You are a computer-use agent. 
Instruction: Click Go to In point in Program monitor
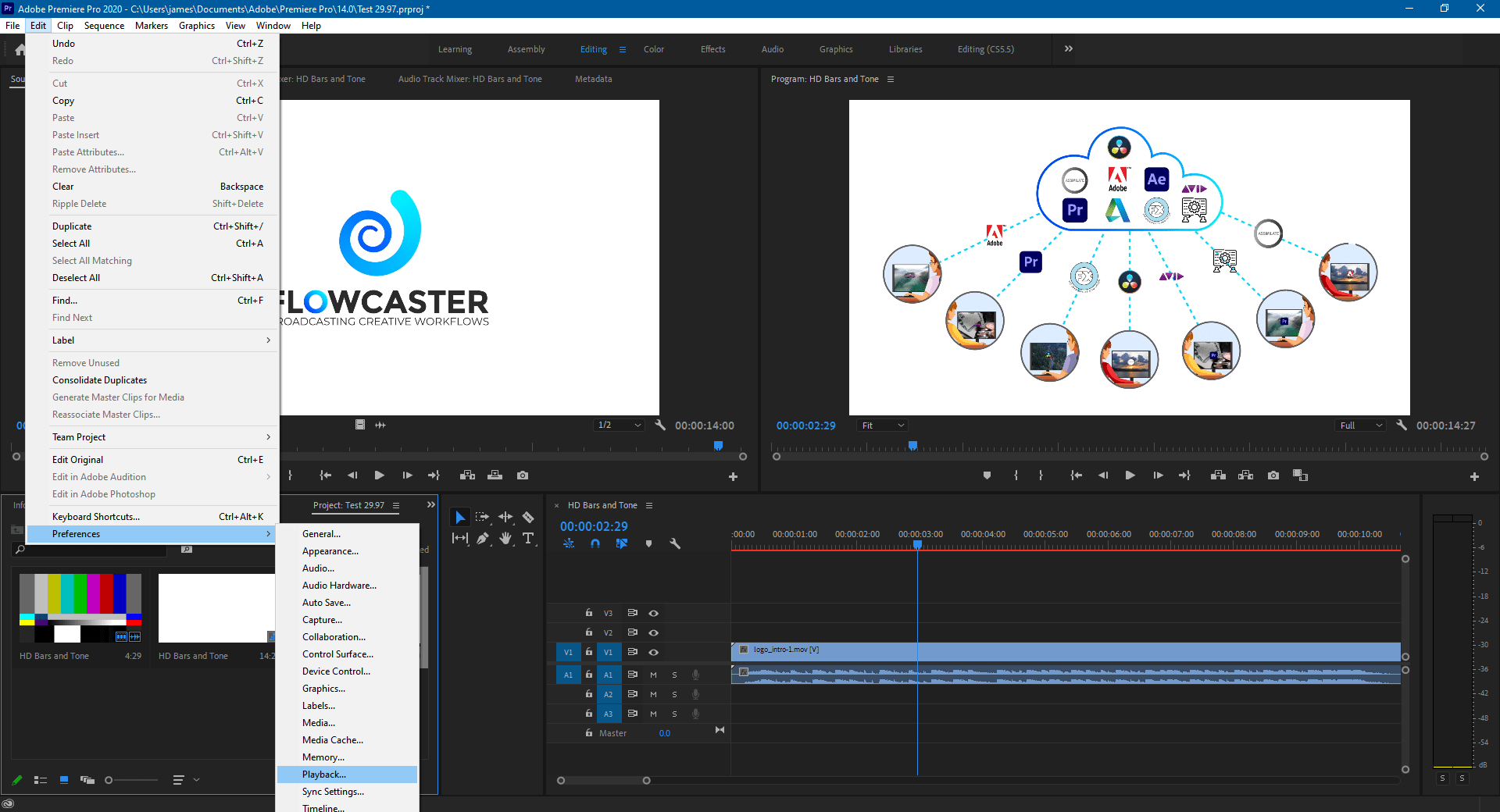click(x=1076, y=475)
